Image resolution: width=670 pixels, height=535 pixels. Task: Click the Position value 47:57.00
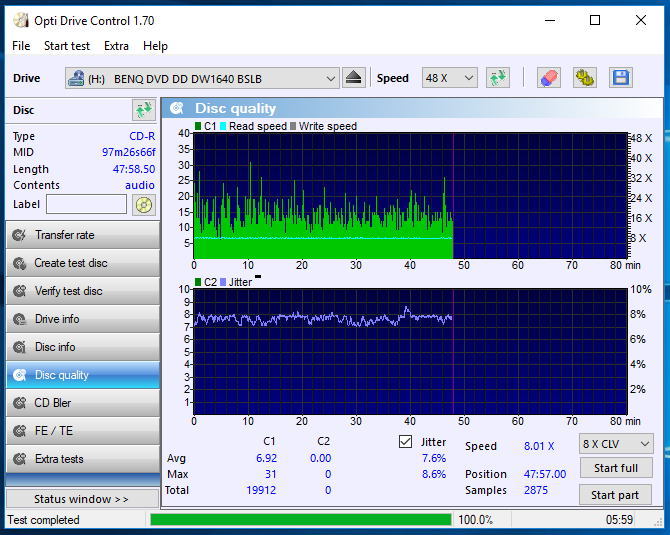(545, 474)
